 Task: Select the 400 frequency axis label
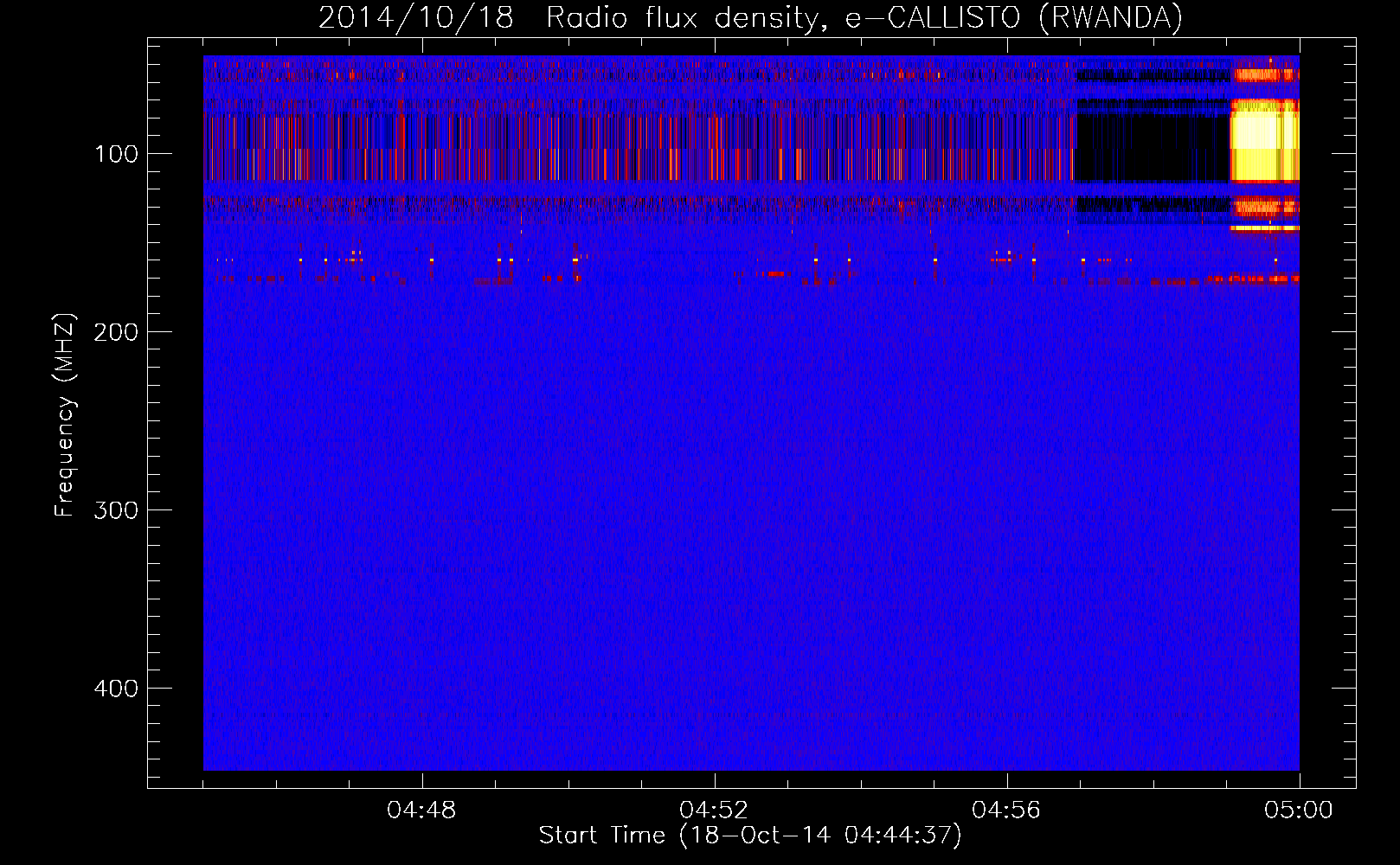(116, 689)
